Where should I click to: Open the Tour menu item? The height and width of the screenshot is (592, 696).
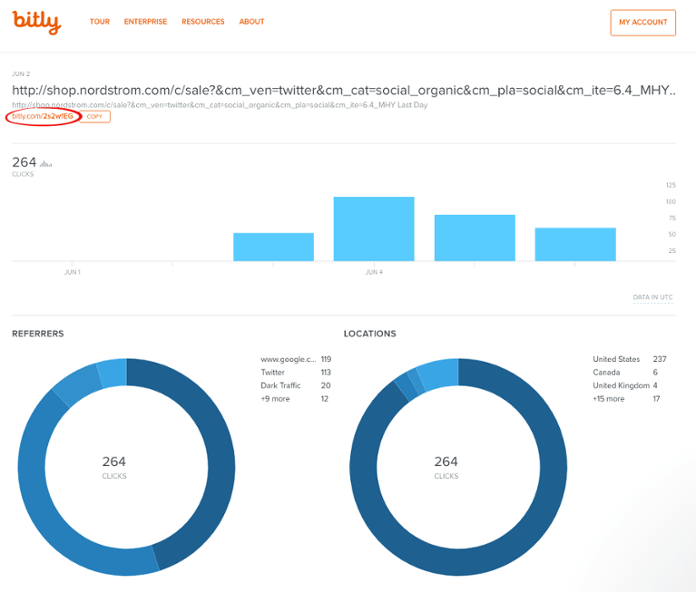[99, 22]
